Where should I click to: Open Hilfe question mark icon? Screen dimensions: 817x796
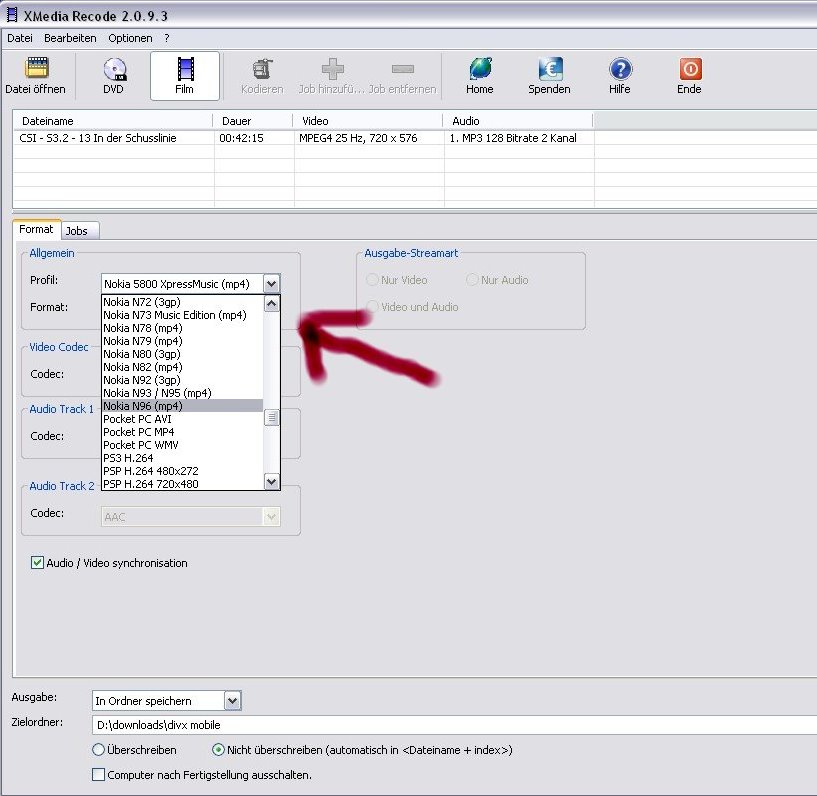[620, 69]
